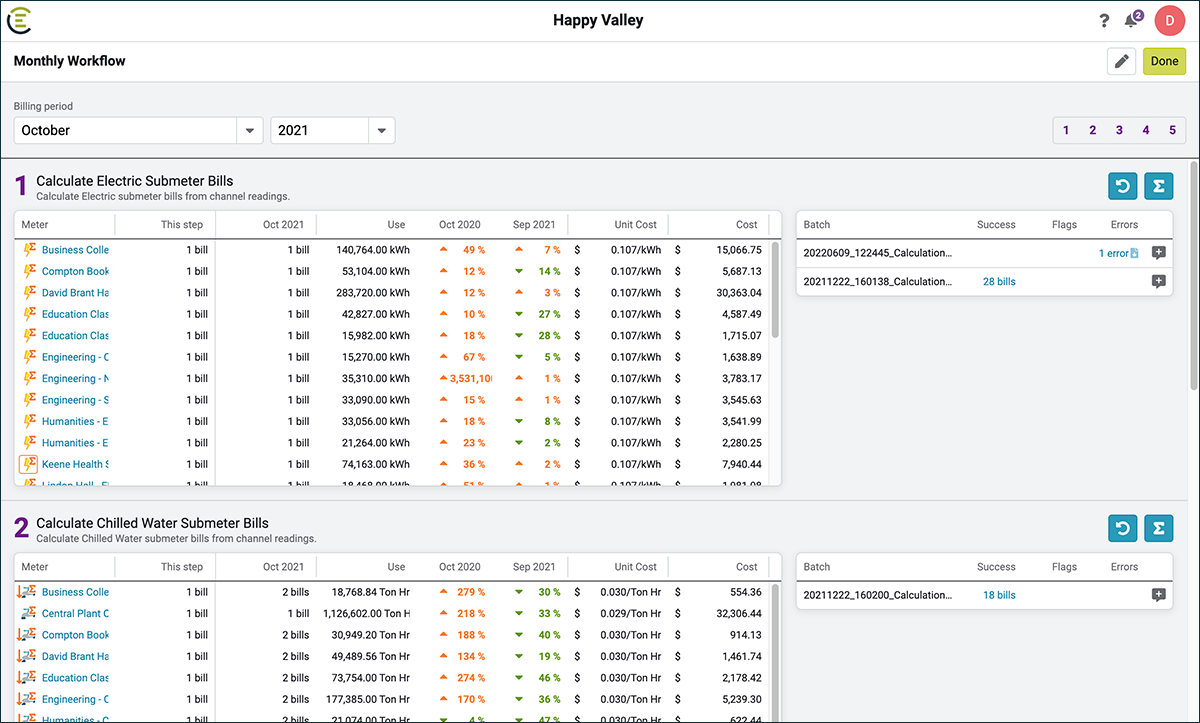Click the main page vertical scrollbar
This screenshot has height=723, width=1200.
click(1193, 275)
